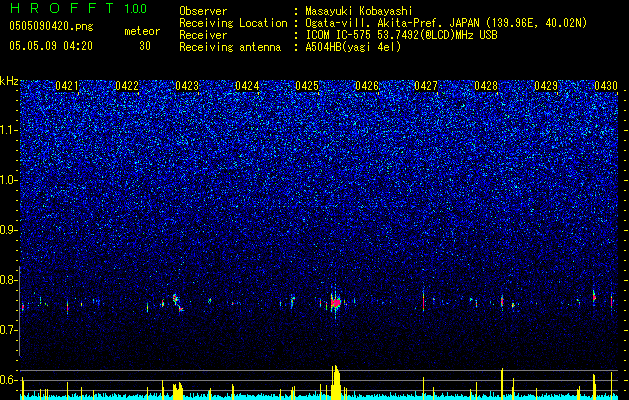Select the file name 0505090420.png
Screen dimensions: 629x400
click(x=51, y=26)
